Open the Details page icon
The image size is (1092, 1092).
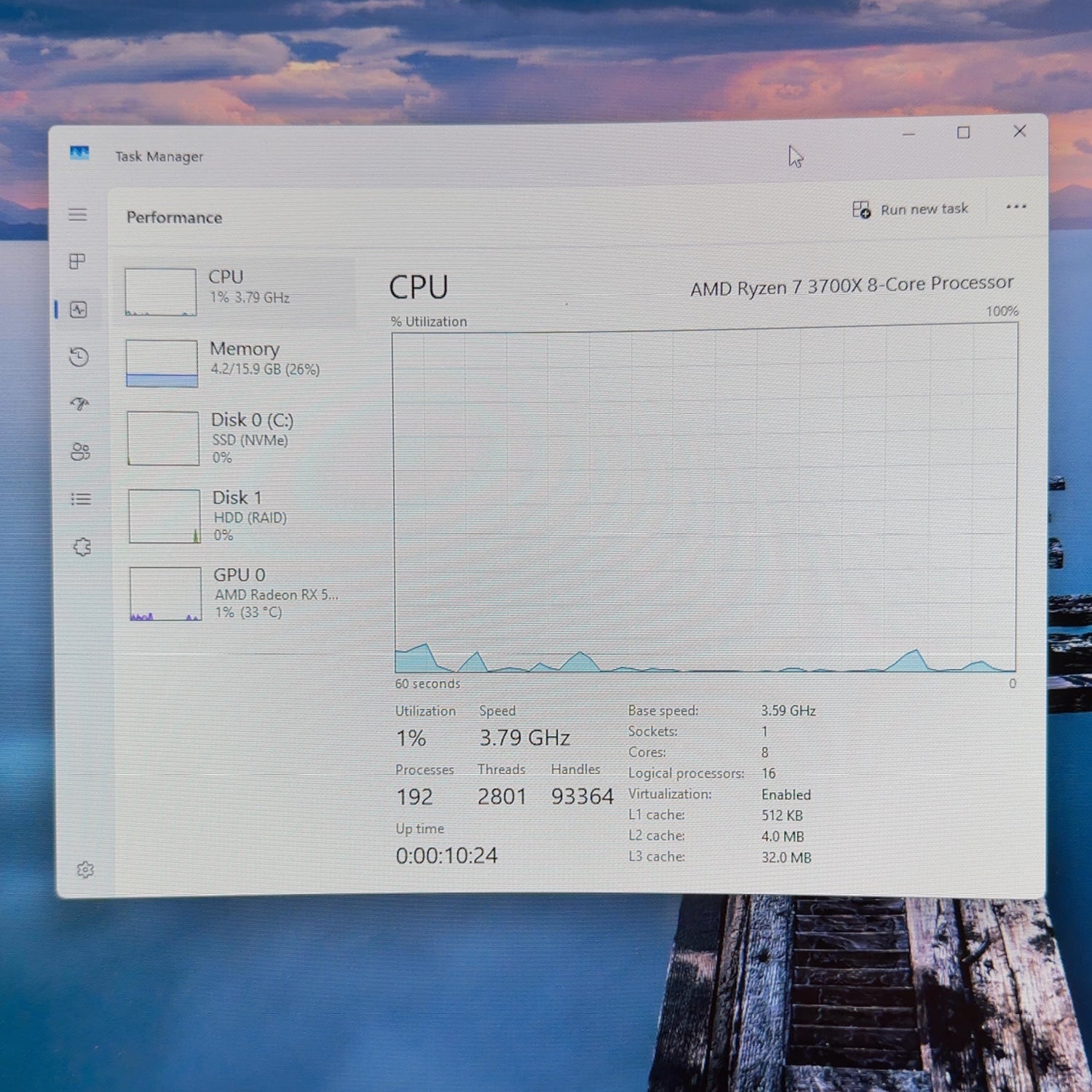click(81, 499)
